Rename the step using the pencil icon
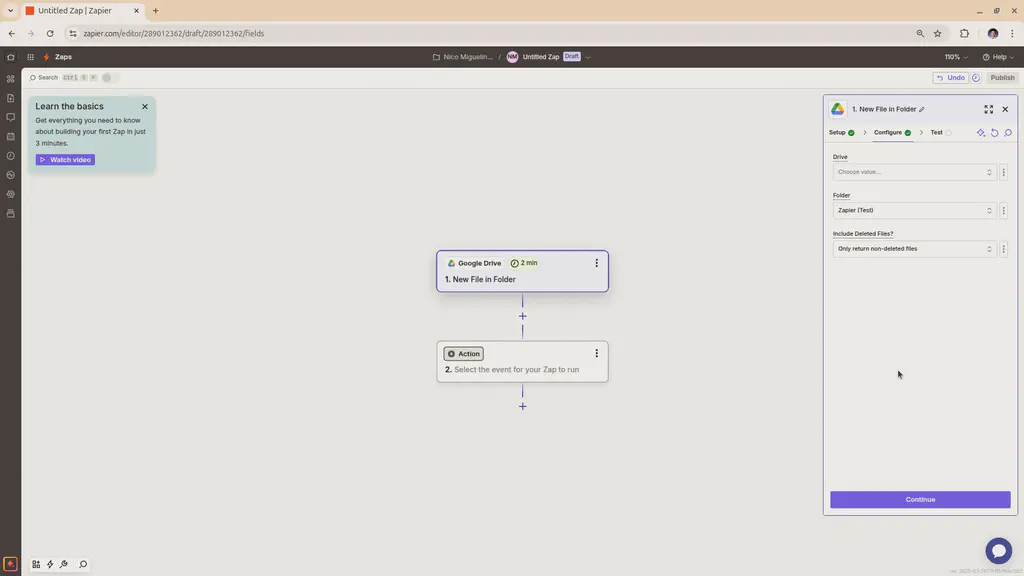 (922, 109)
